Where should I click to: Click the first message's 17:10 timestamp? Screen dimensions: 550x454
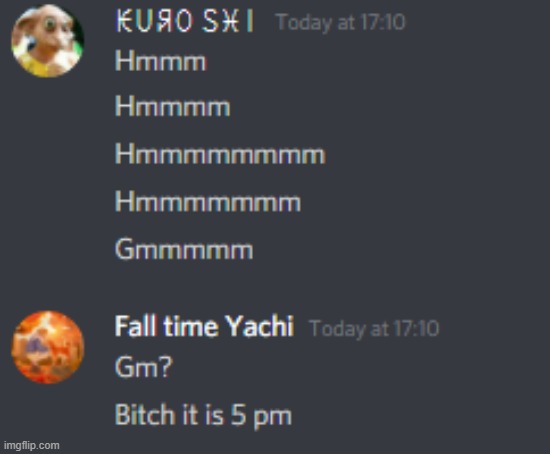(x=341, y=22)
